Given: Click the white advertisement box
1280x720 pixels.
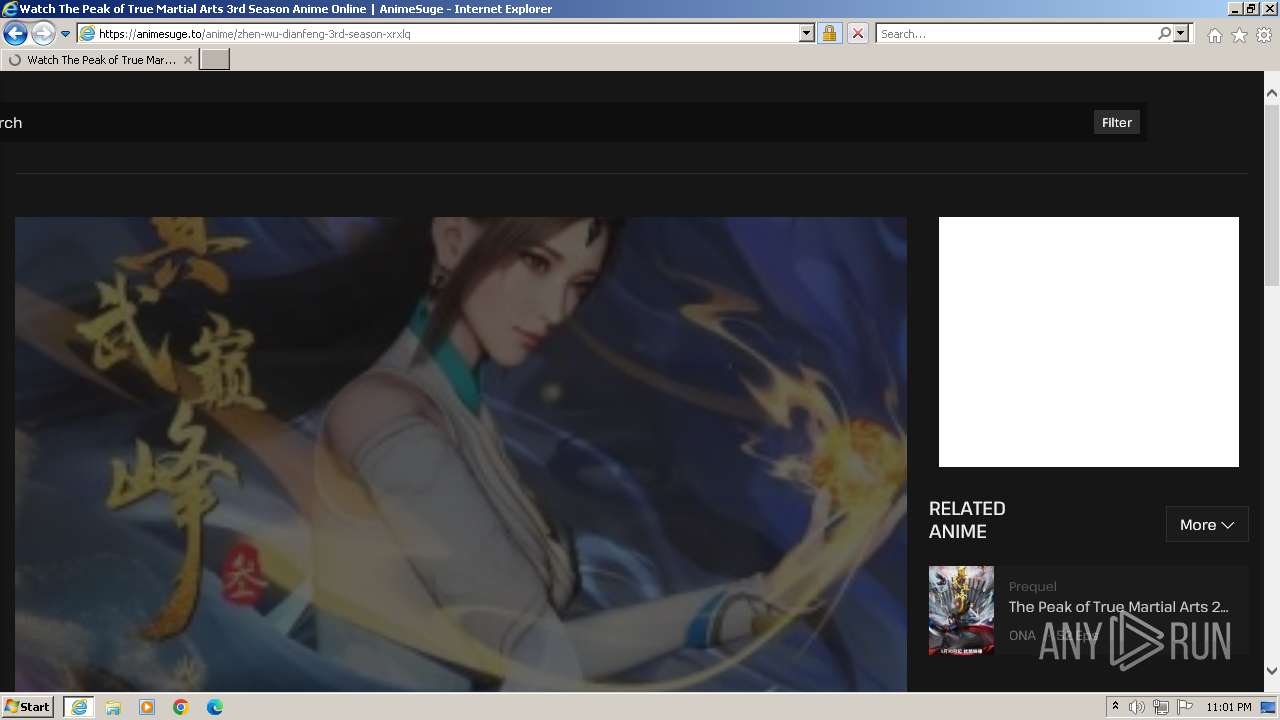Looking at the screenshot, I should tap(1089, 342).
